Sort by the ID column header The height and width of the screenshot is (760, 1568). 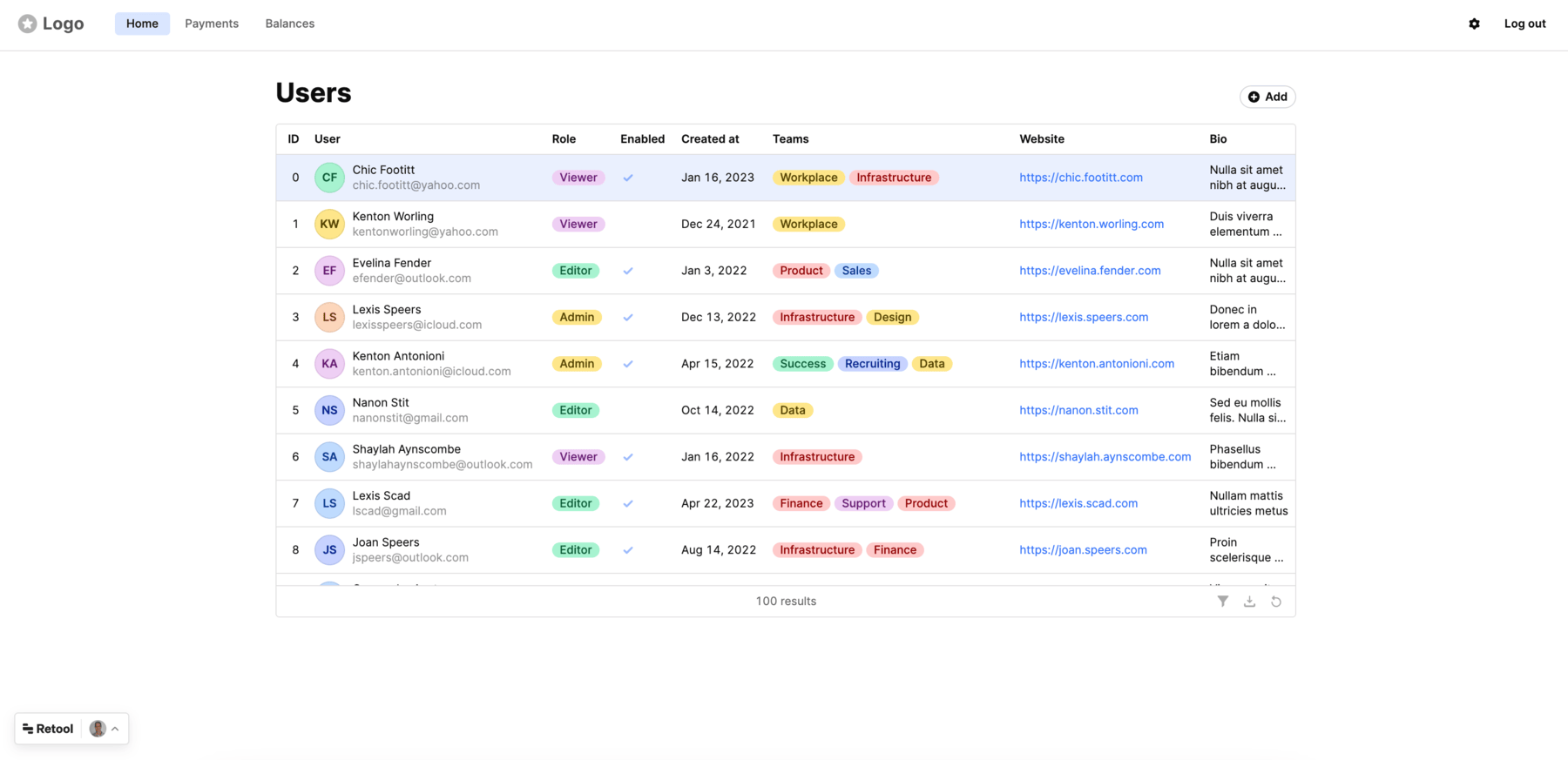pyautogui.click(x=294, y=139)
